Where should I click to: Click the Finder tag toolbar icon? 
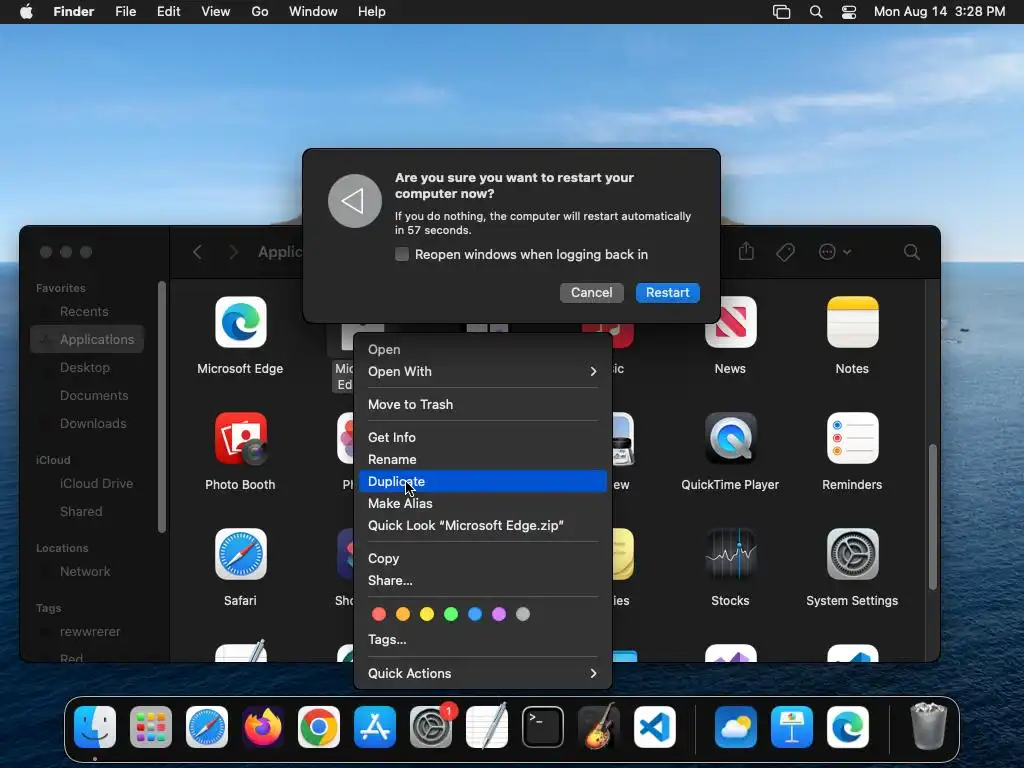pos(785,252)
